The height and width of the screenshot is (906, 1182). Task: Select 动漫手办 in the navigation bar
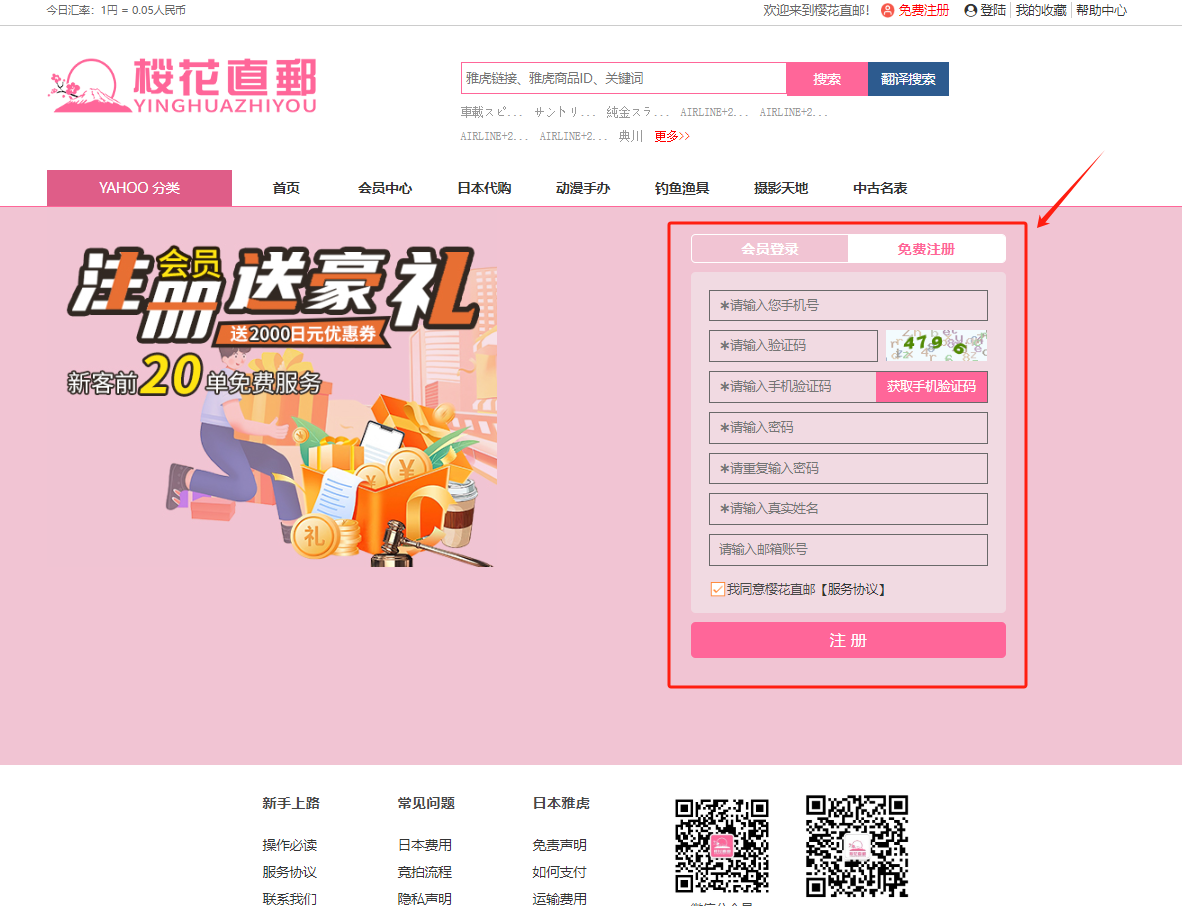583,187
